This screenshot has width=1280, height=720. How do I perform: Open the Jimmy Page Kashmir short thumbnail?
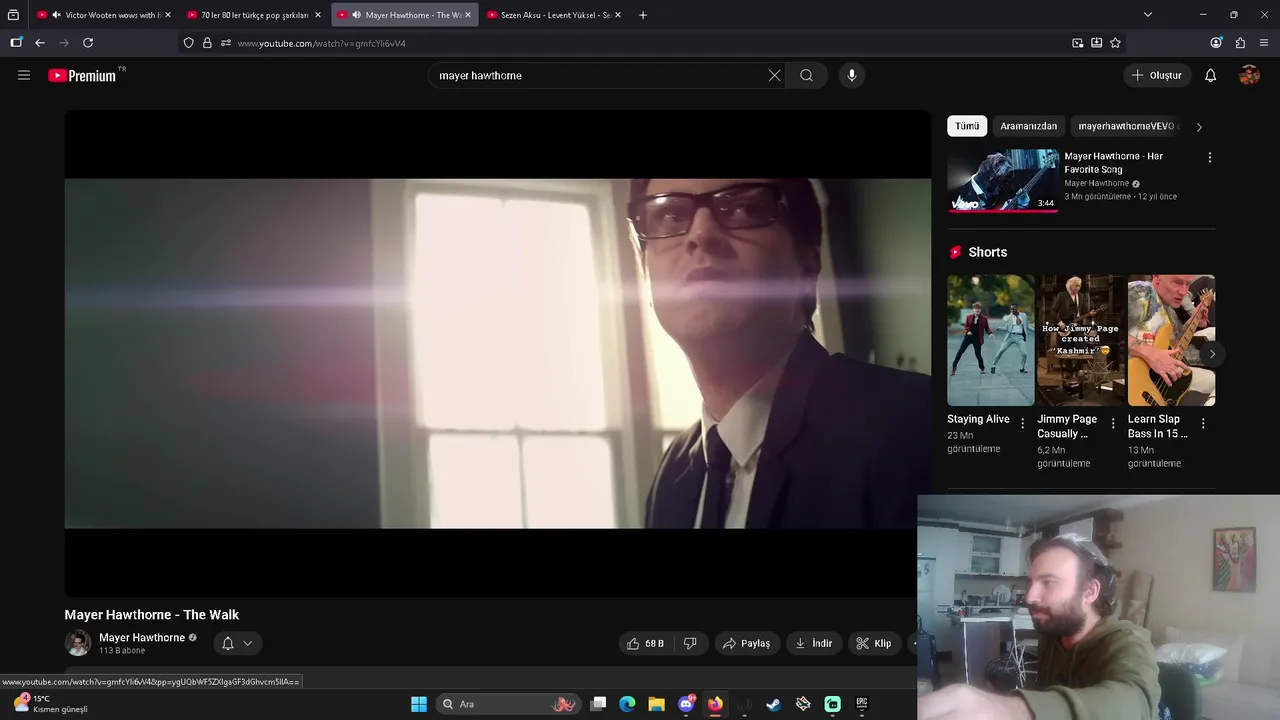pyautogui.click(x=1080, y=340)
